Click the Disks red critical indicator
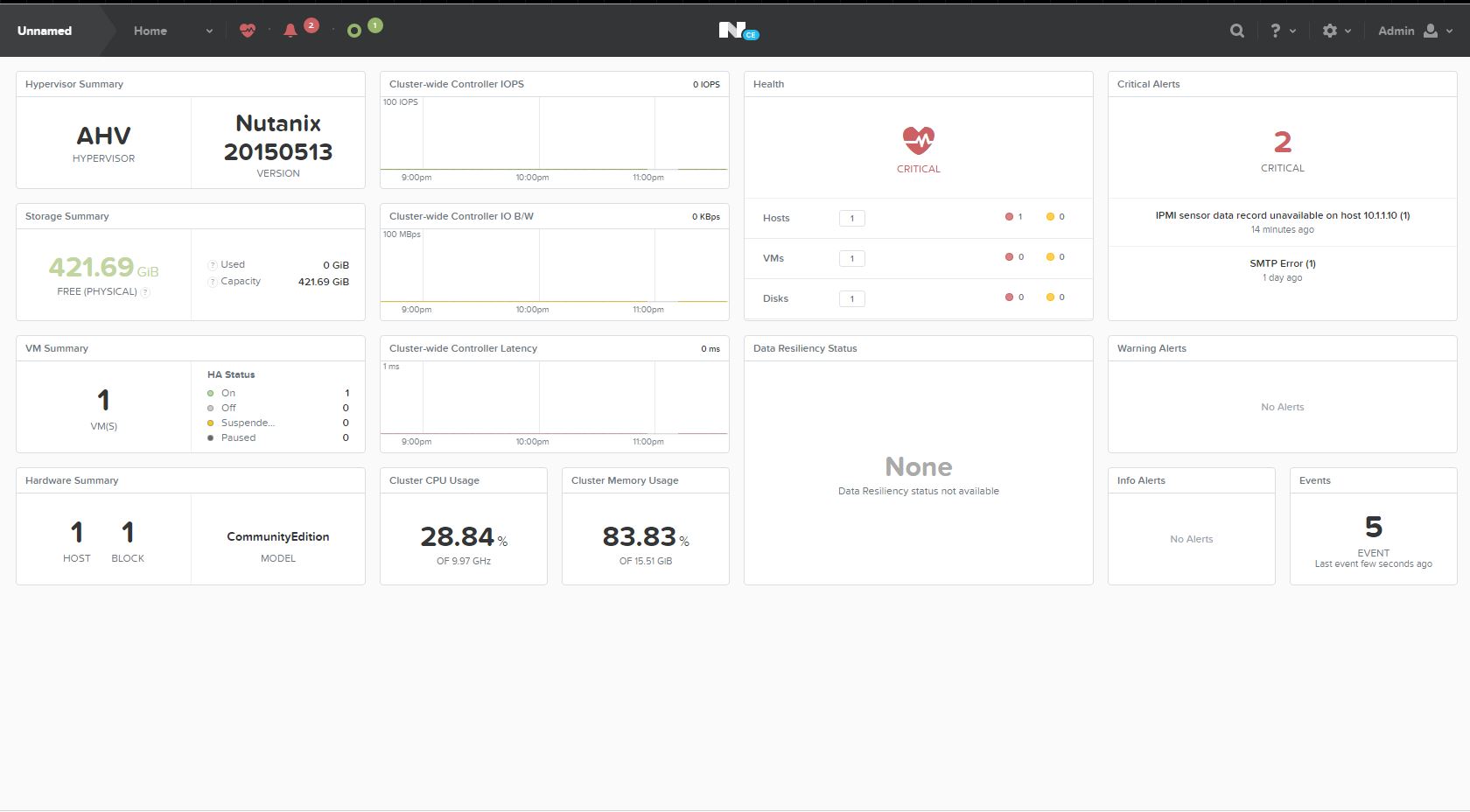 click(x=1009, y=297)
